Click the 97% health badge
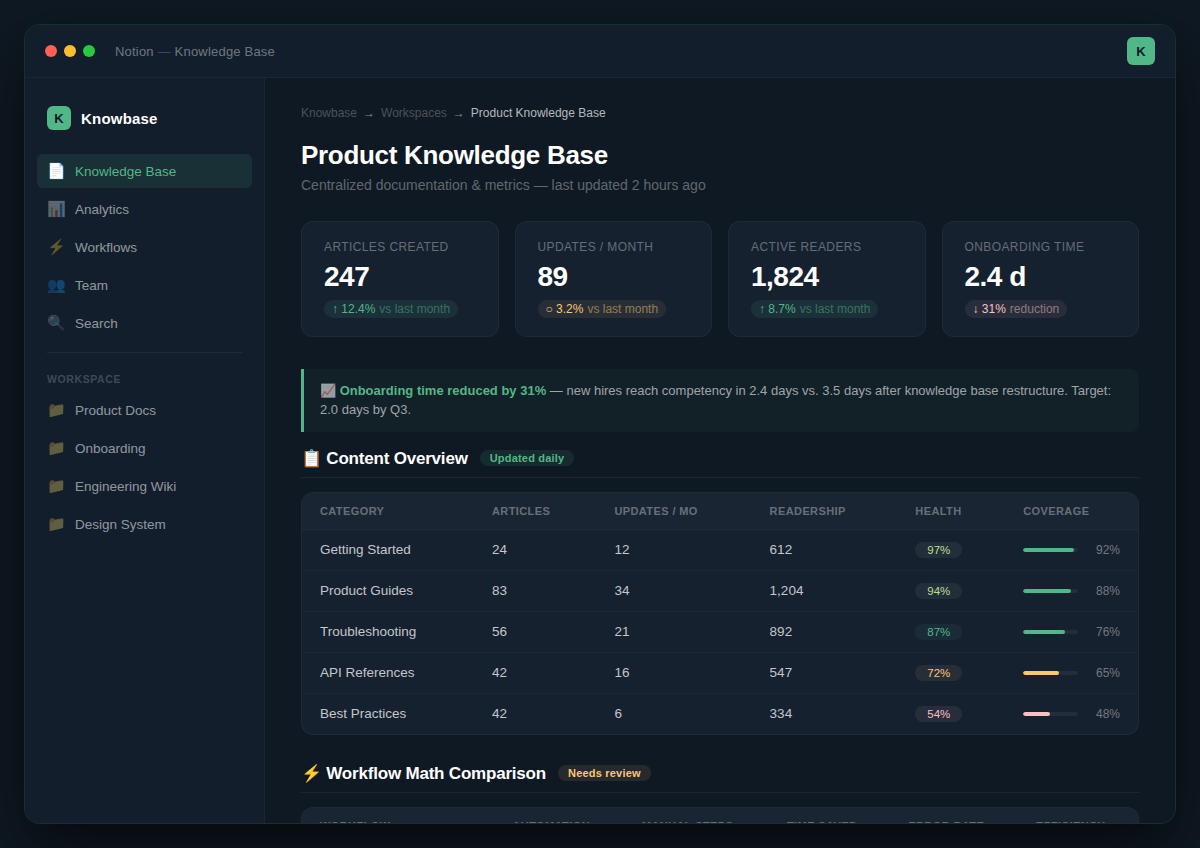Viewport: 1200px width, 848px height. [938, 550]
